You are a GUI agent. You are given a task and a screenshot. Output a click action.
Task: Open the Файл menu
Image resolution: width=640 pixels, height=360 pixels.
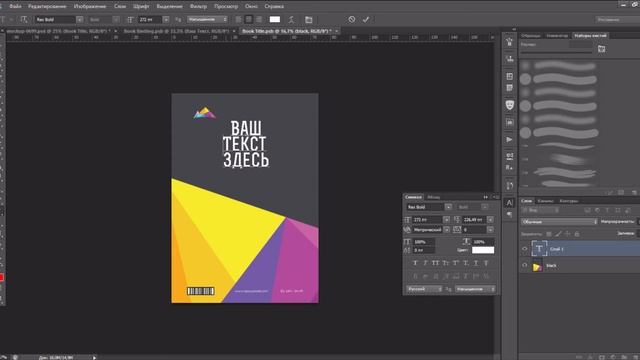click(15, 6)
